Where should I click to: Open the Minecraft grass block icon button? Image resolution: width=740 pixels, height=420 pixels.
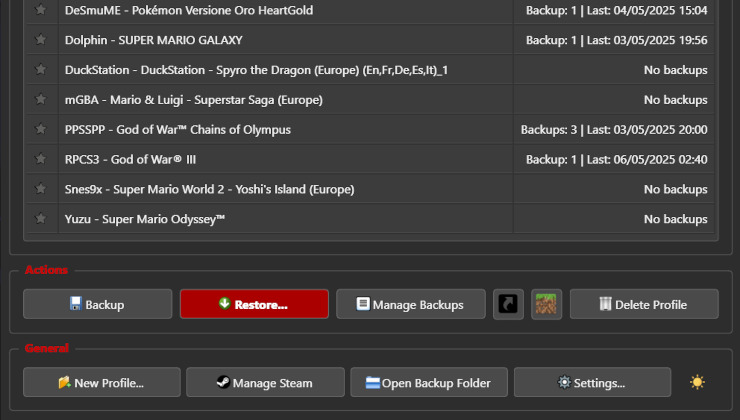pos(546,304)
